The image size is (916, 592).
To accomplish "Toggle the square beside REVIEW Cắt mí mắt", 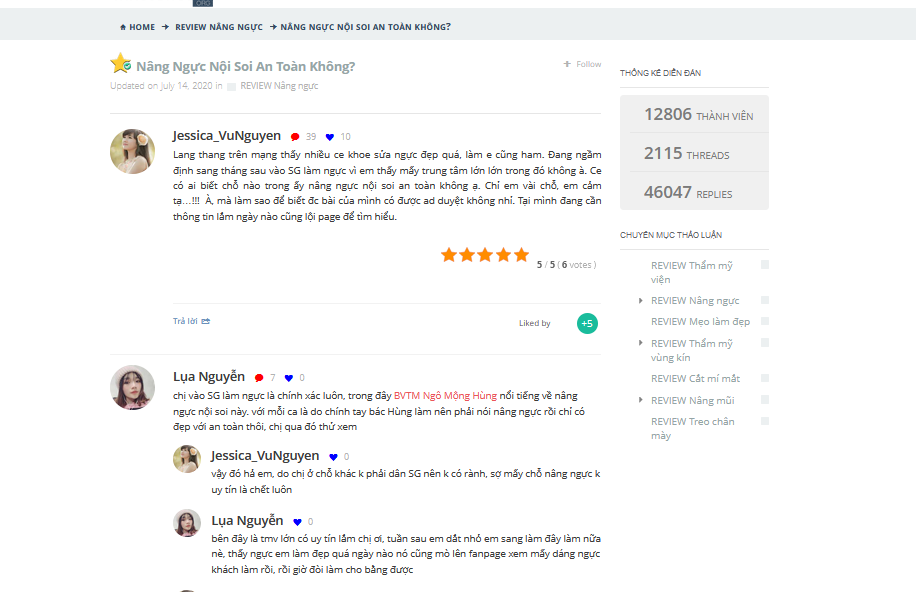I will (765, 378).
